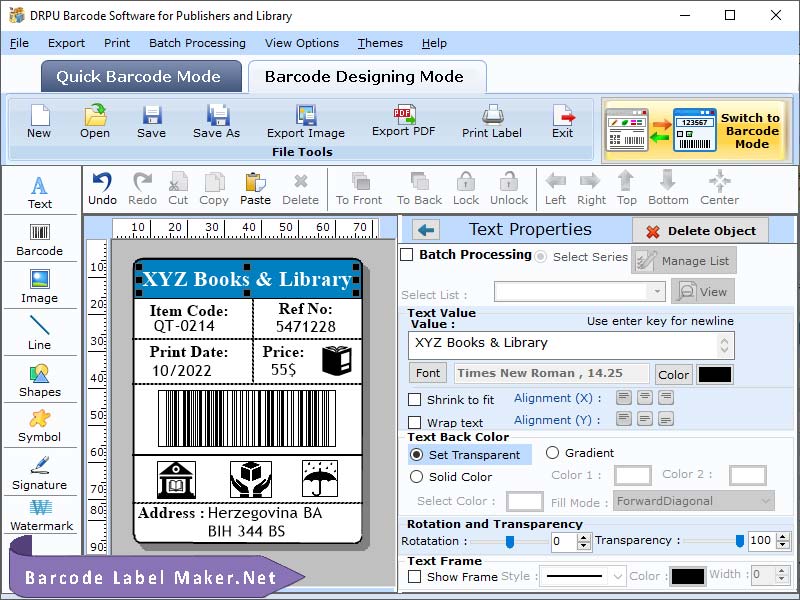Screen dimensions: 800x600
Task: Select the Solid Color radio button
Action: (416, 477)
